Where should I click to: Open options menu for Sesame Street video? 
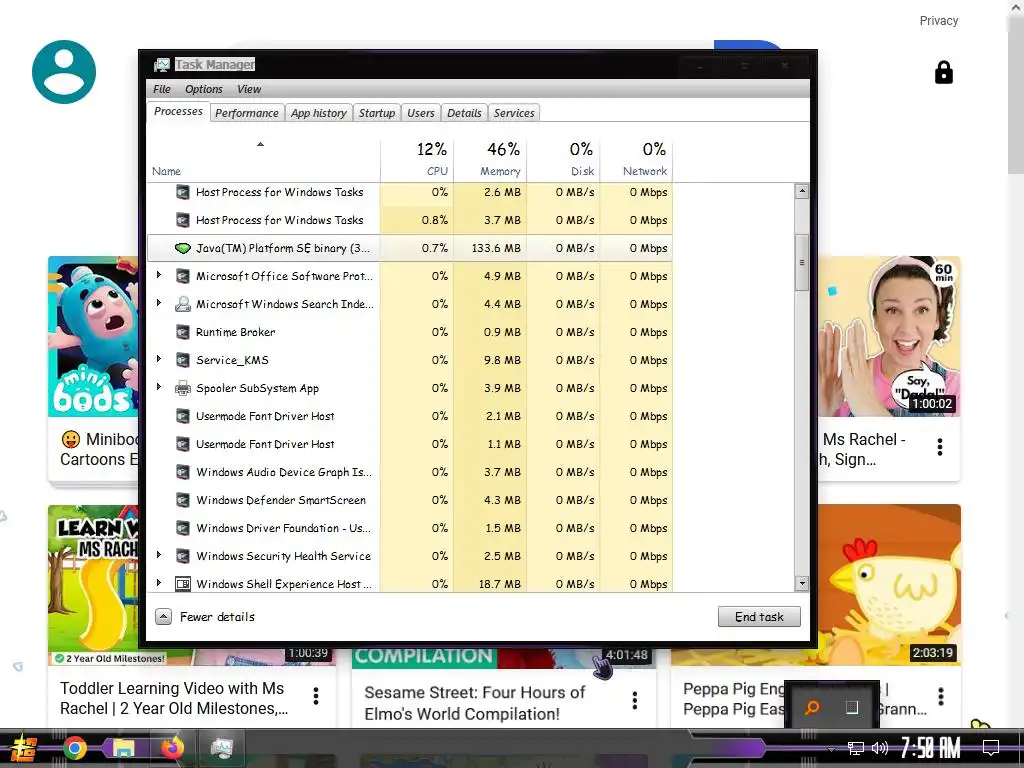point(634,700)
